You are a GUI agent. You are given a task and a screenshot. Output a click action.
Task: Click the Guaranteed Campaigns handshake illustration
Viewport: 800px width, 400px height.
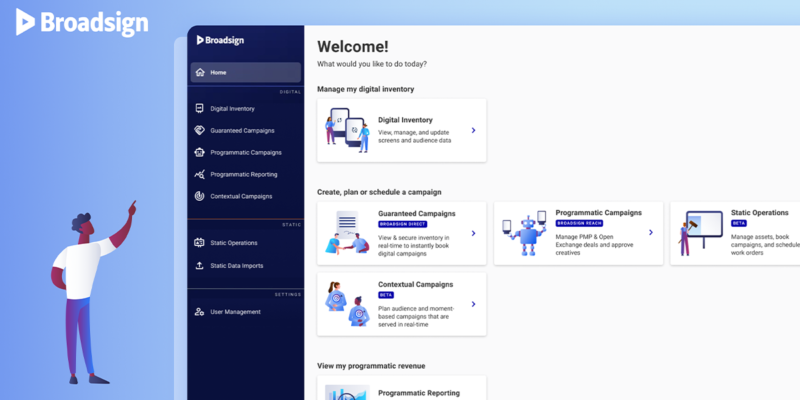pyautogui.click(x=347, y=233)
